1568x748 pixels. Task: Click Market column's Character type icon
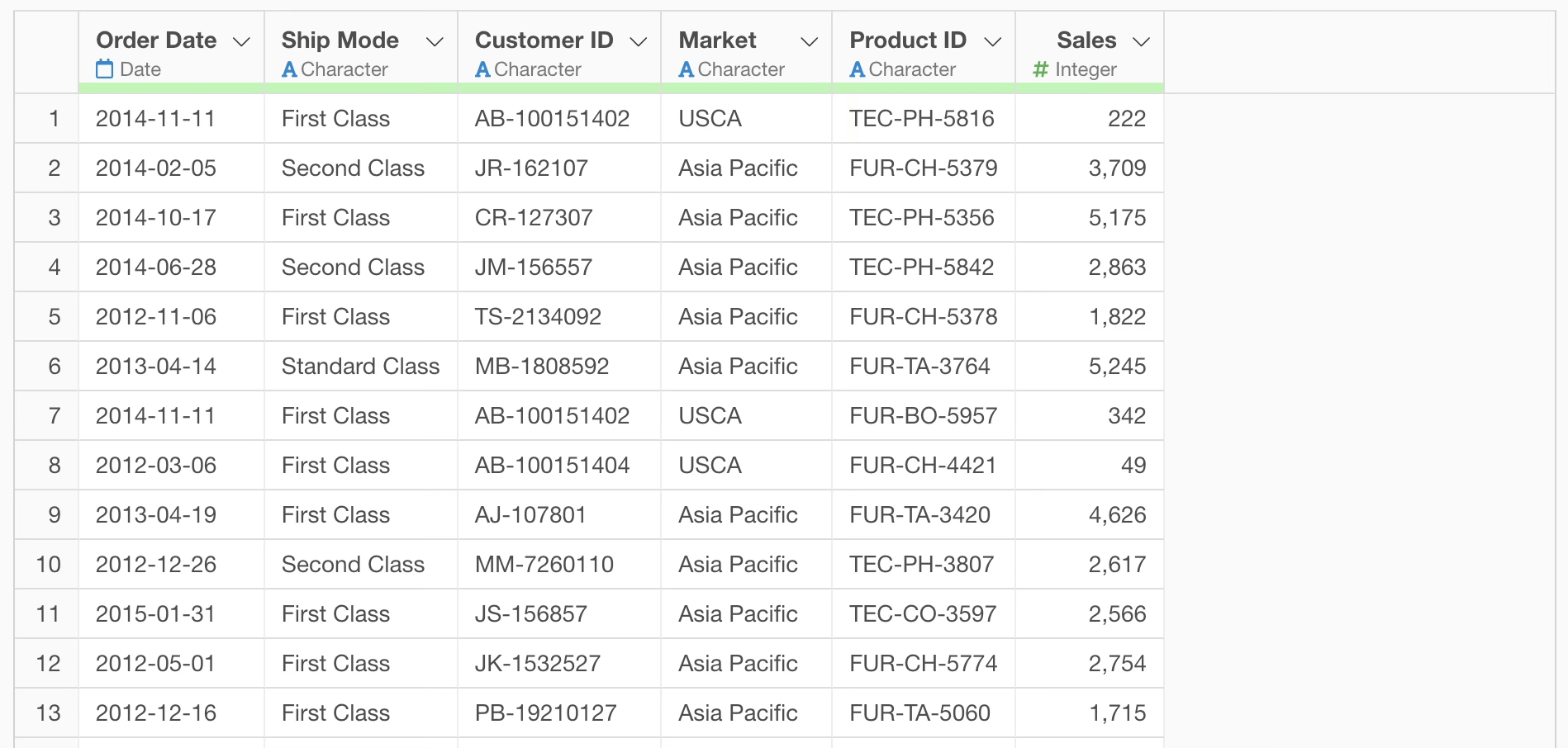pyautogui.click(x=686, y=70)
